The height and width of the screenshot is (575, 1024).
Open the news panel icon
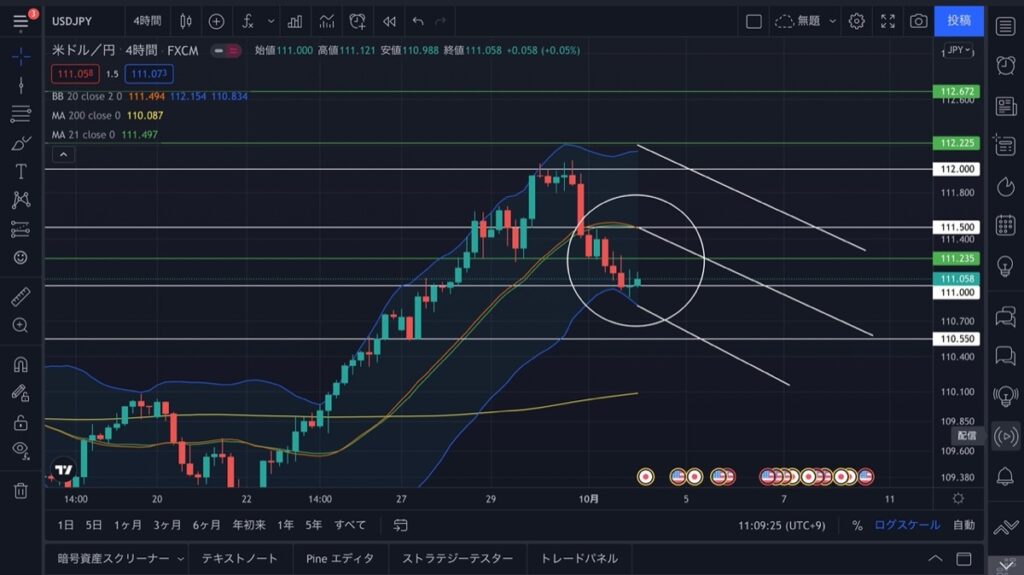tap(1006, 106)
